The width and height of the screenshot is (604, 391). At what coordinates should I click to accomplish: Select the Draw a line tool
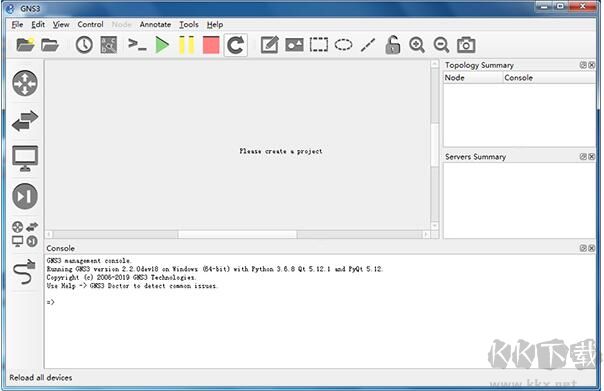(x=368, y=45)
